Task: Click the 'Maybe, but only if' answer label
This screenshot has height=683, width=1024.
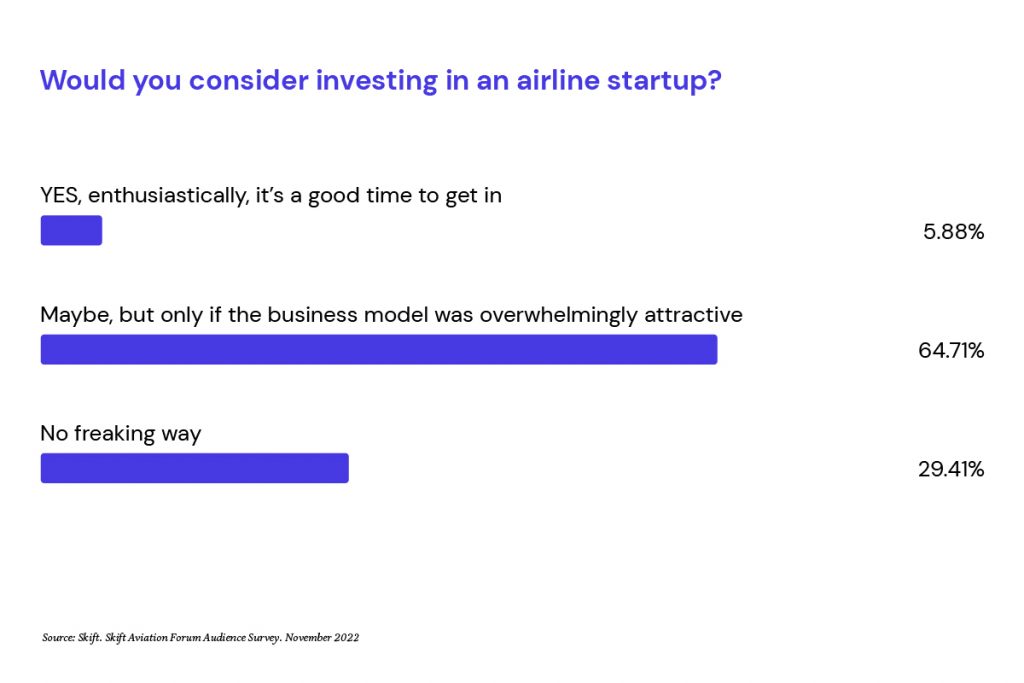Action: [391, 315]
